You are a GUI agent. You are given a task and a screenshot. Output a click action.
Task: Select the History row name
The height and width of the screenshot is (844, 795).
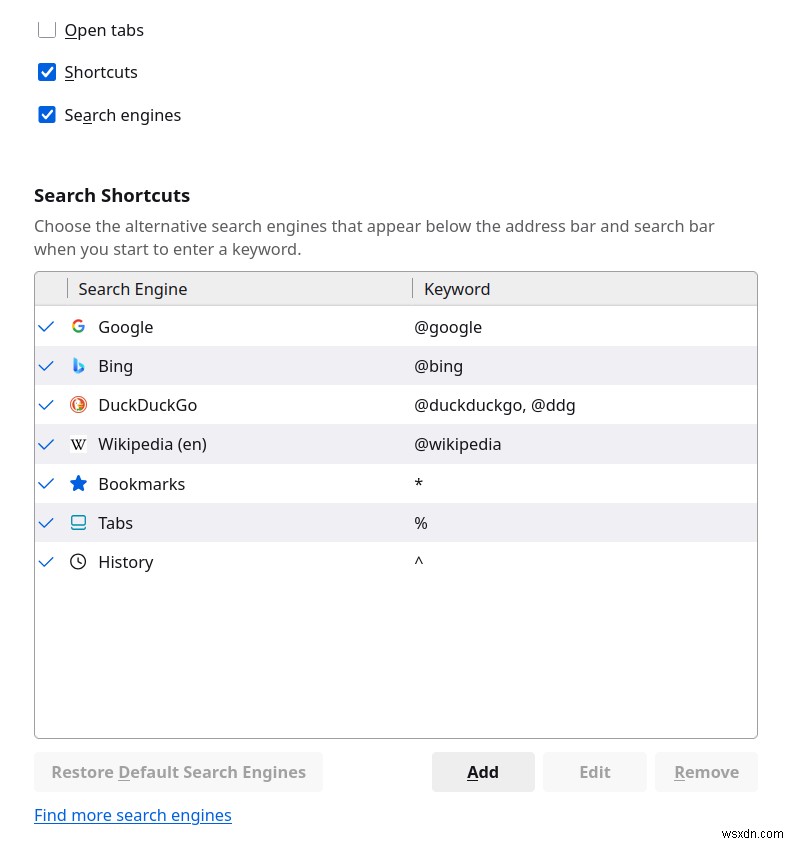click(x=126, y=562)
